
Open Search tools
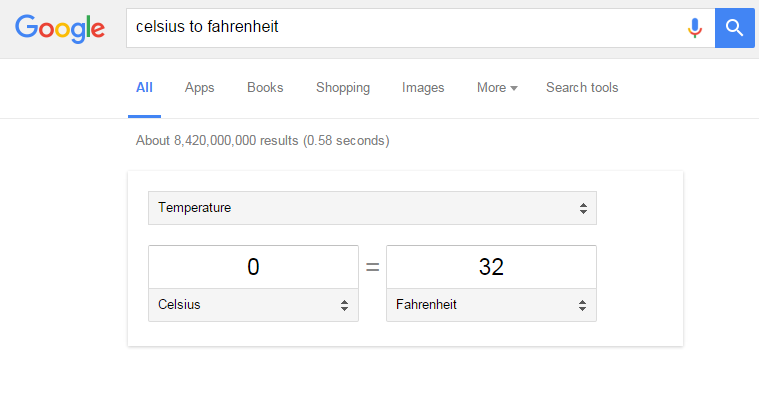pos(582,87)
